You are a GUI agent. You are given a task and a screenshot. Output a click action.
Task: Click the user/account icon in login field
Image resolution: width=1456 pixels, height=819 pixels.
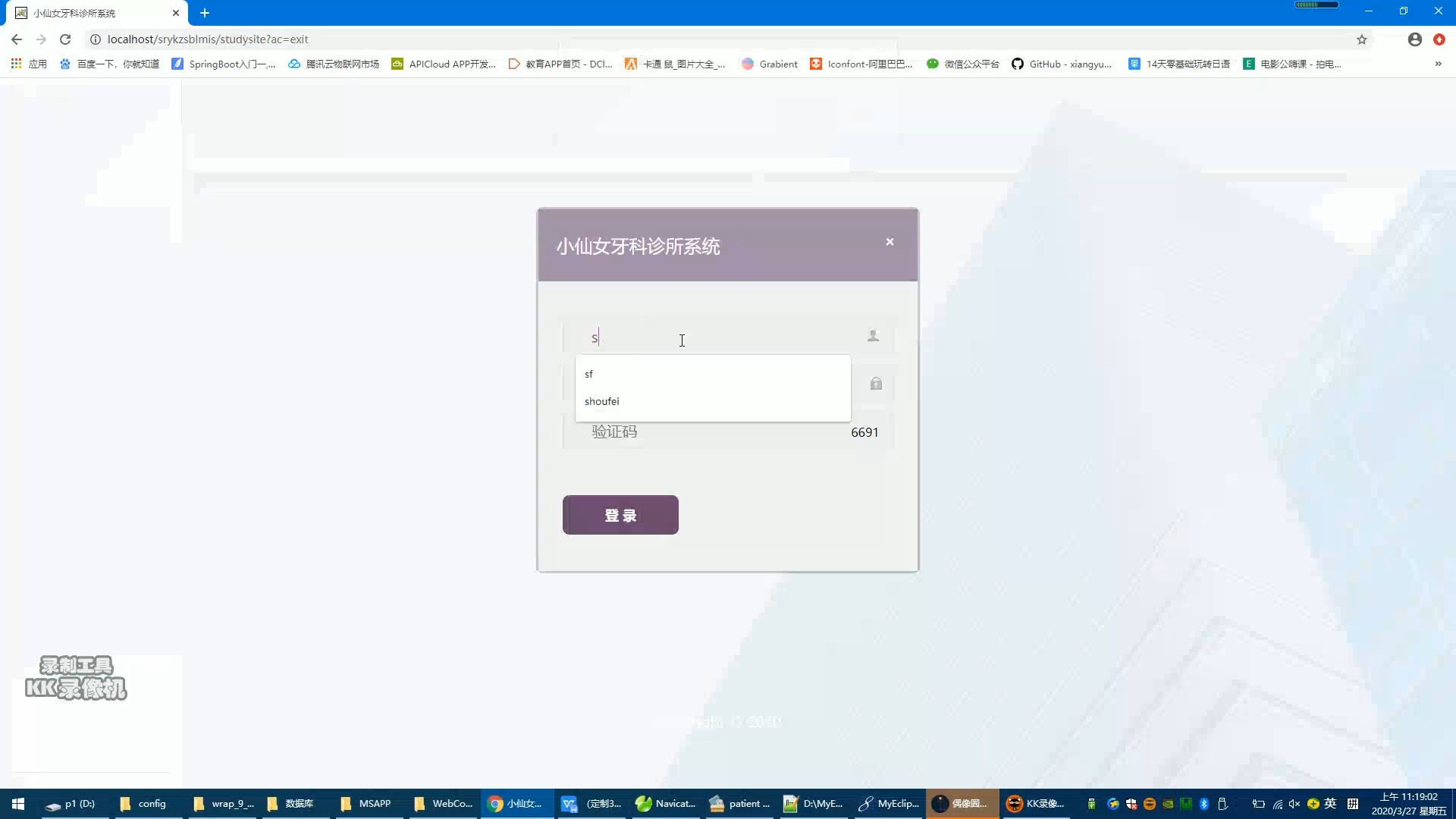coord(873,335)
